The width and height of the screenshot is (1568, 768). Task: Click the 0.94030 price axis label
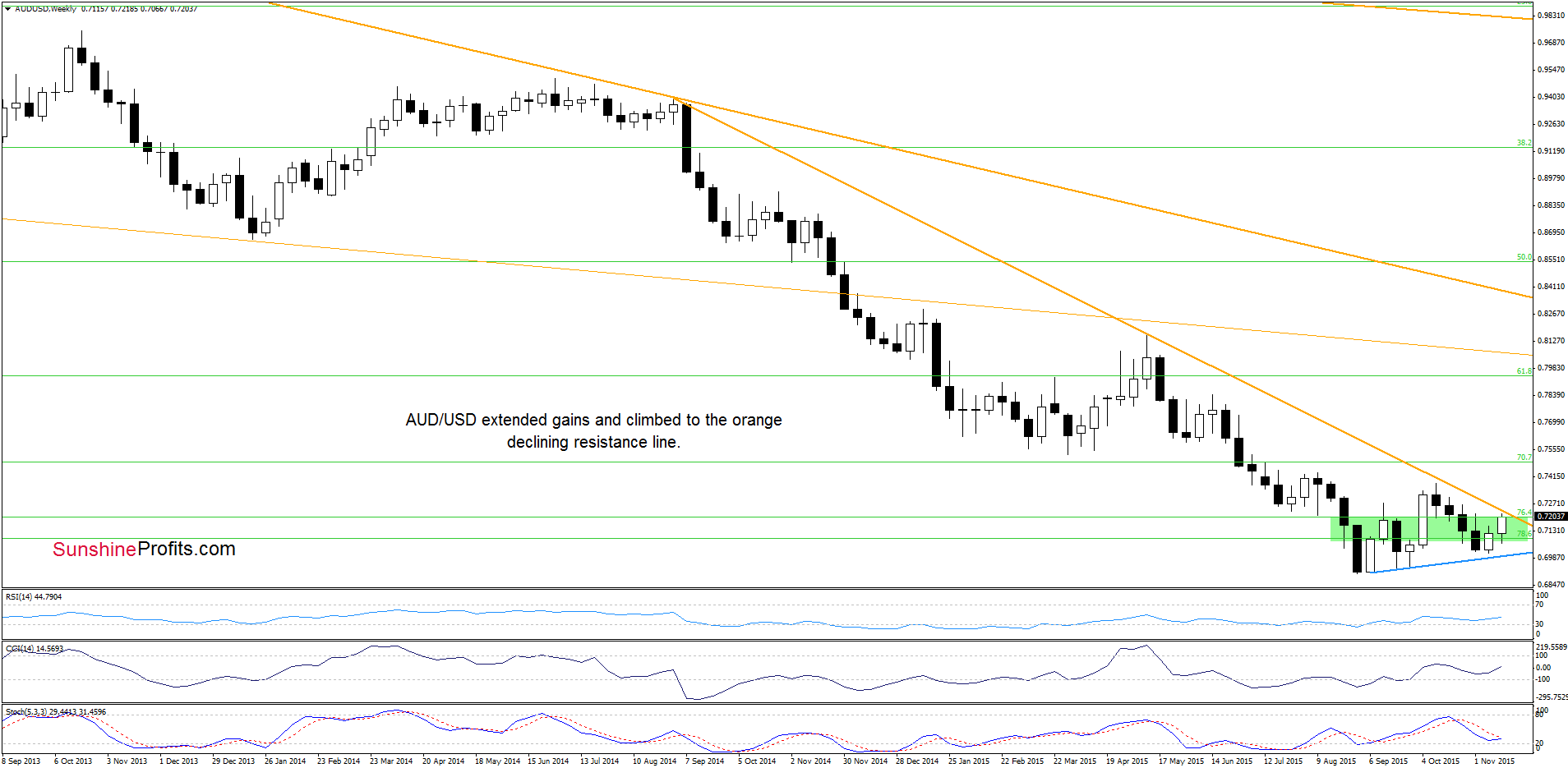[x=1551, y=97]
